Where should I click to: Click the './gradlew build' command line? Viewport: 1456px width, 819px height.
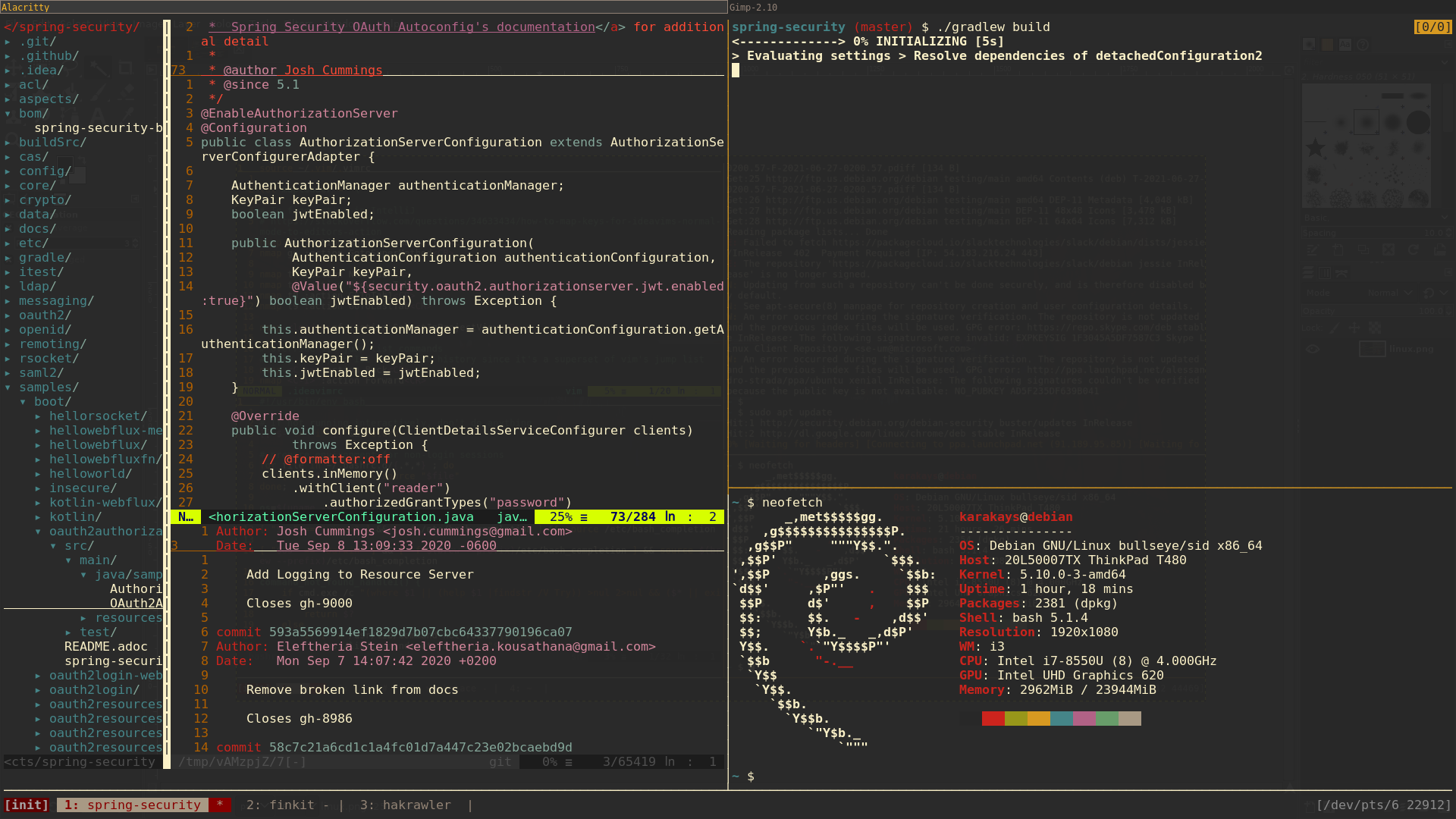[993, 27]
